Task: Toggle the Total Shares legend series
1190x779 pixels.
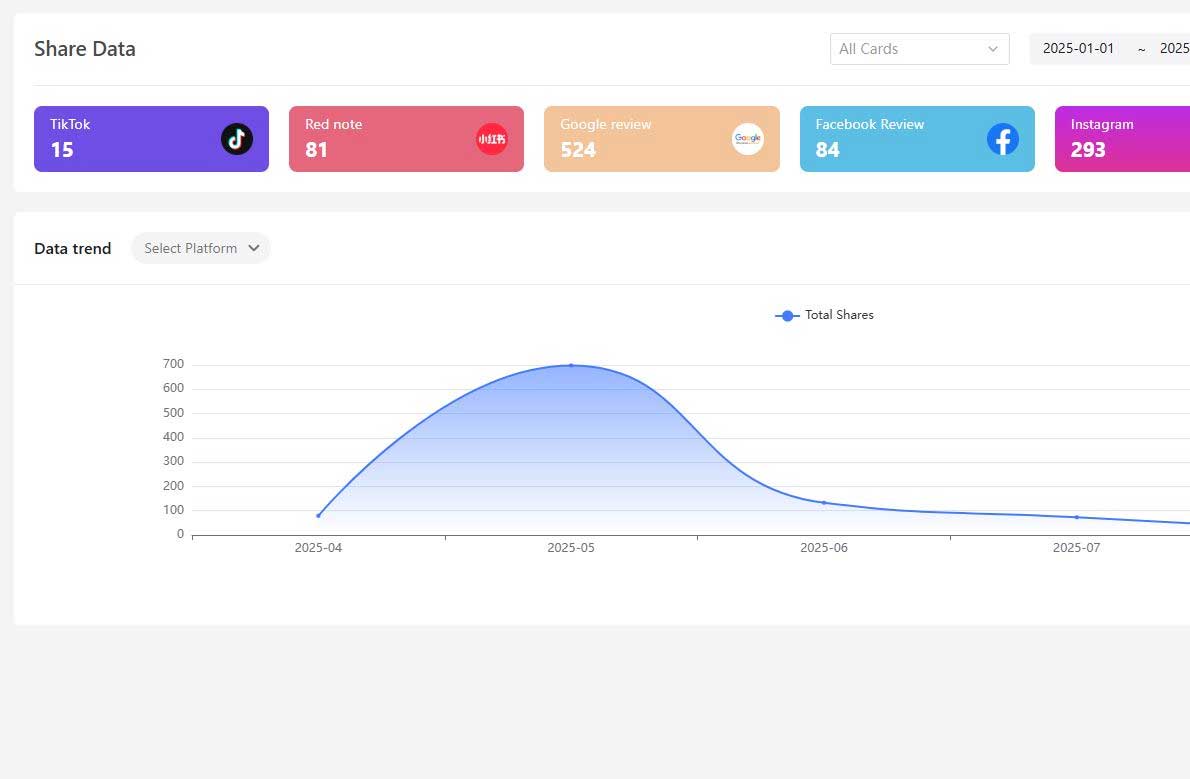Action: click(824, 315)
